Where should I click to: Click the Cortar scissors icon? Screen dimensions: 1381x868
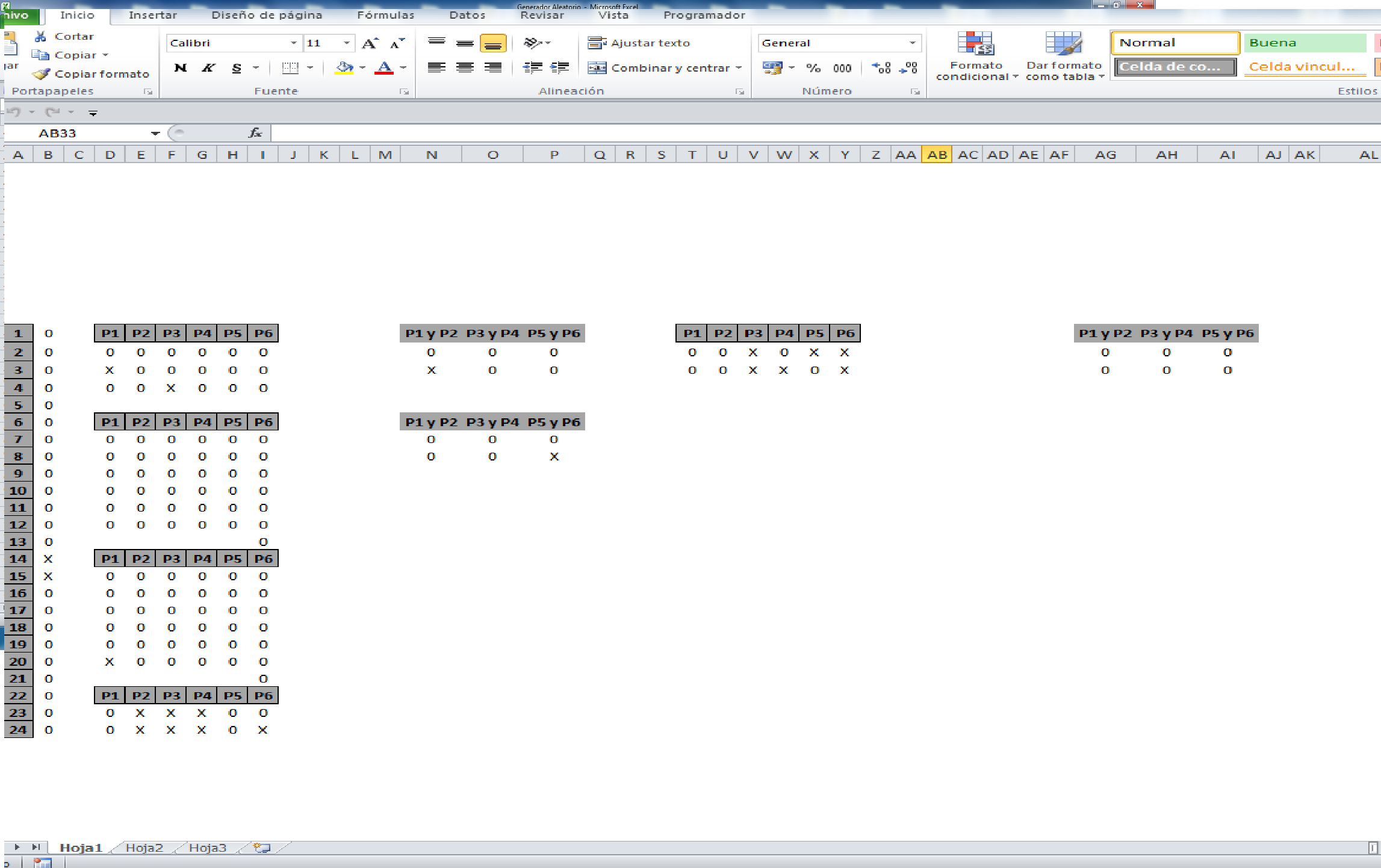[40, 36]
